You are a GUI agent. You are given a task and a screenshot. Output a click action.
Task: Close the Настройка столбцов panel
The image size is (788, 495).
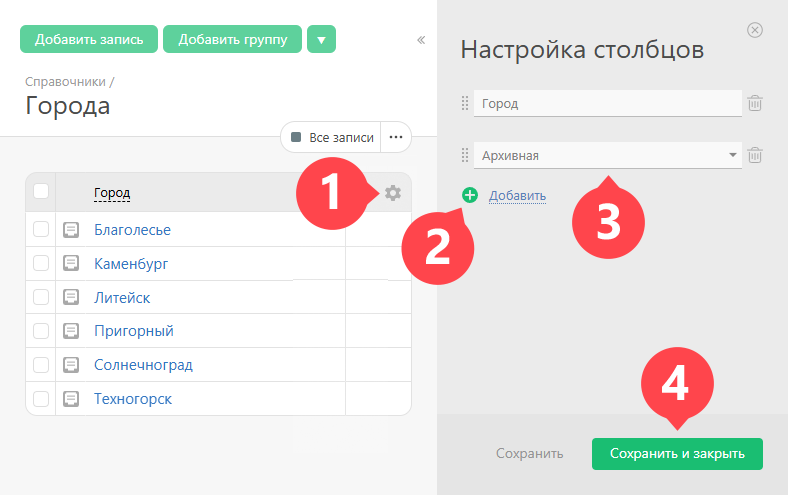pyautogui.click(x=755, y=30)
